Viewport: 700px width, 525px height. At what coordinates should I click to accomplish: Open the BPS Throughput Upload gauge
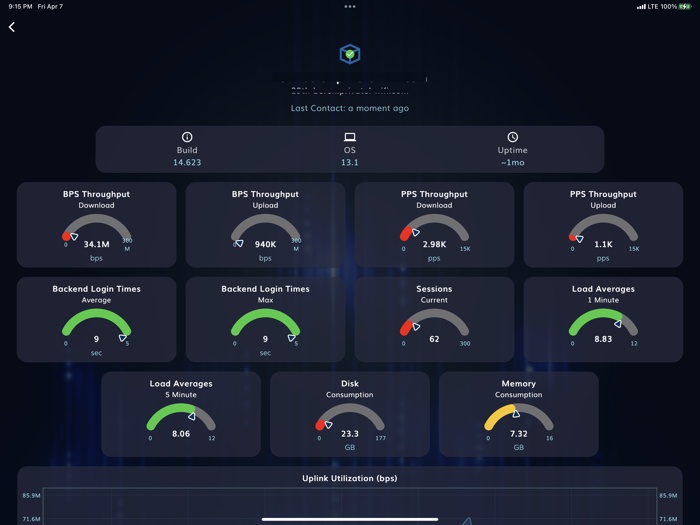coord(265,225)
